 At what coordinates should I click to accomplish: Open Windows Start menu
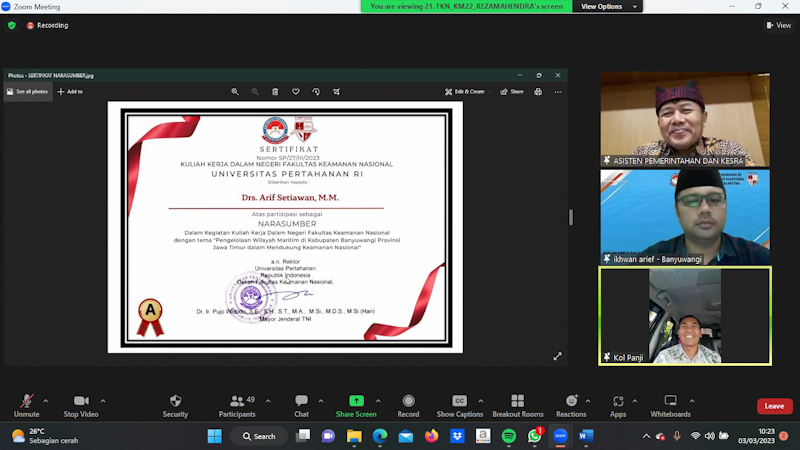point(215,436)
